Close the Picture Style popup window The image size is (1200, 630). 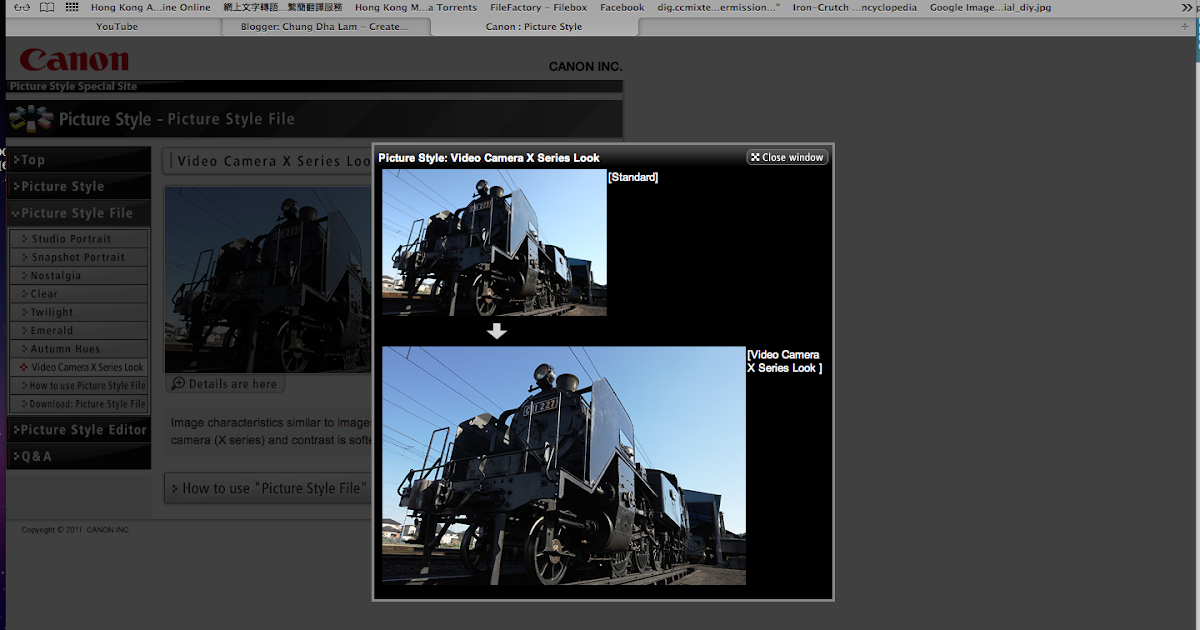(788, 157)
